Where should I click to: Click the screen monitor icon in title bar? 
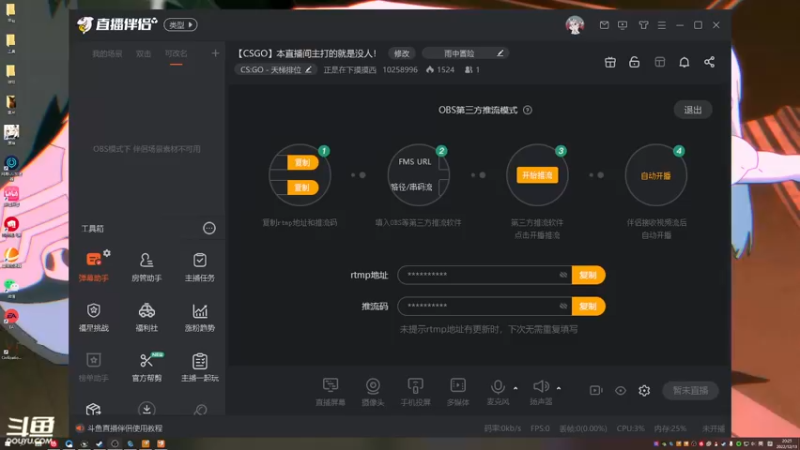point(622,25)
